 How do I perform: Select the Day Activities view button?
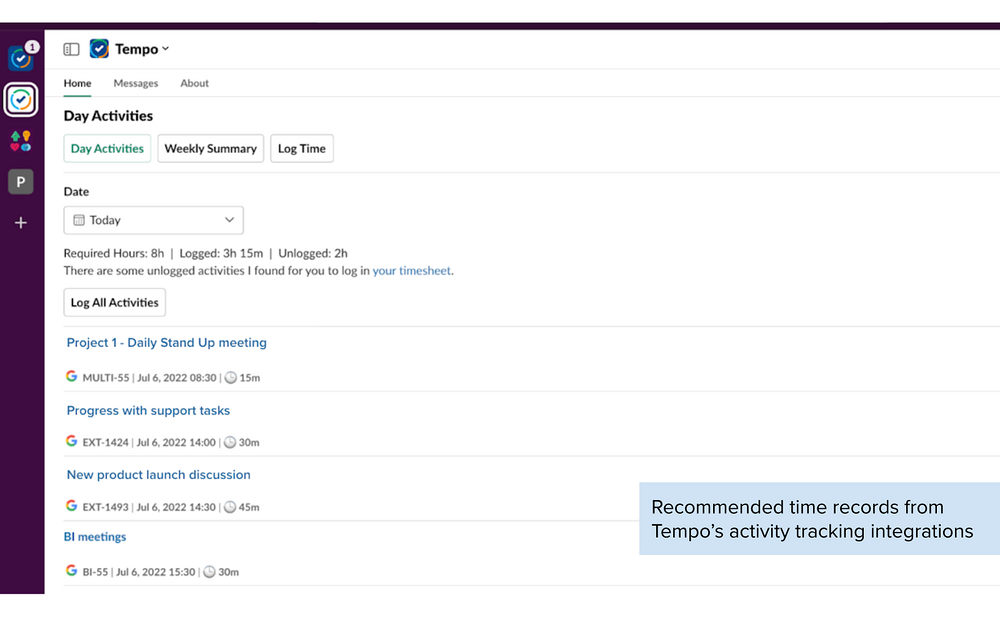[x=107, y=149]
